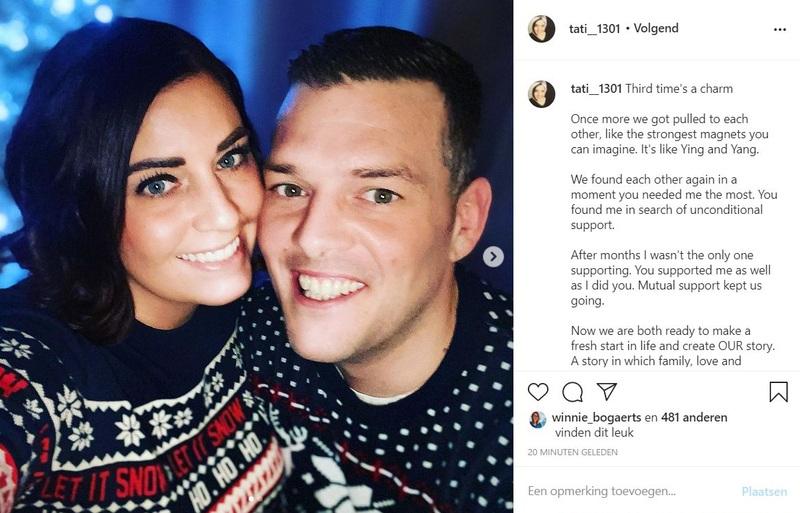Focus the Een opmerking toevoegen field
Screen dimensions: 800x513
pos(630,491)
